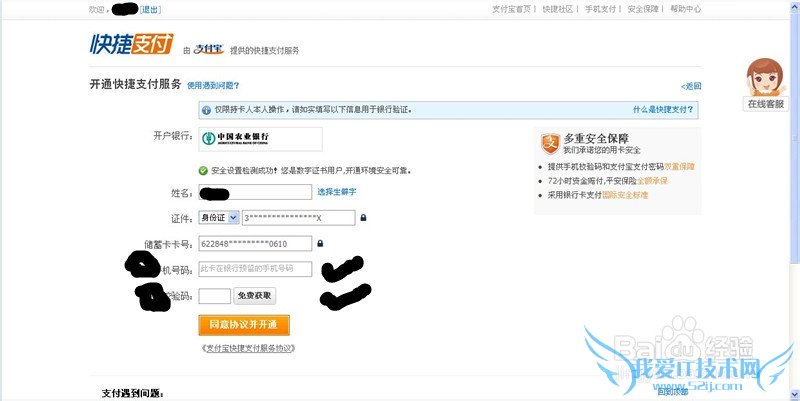The image size is (800, 401).
Task: Open the 支付宝快捷支付服务协议 link
Action: coord(248,348)
